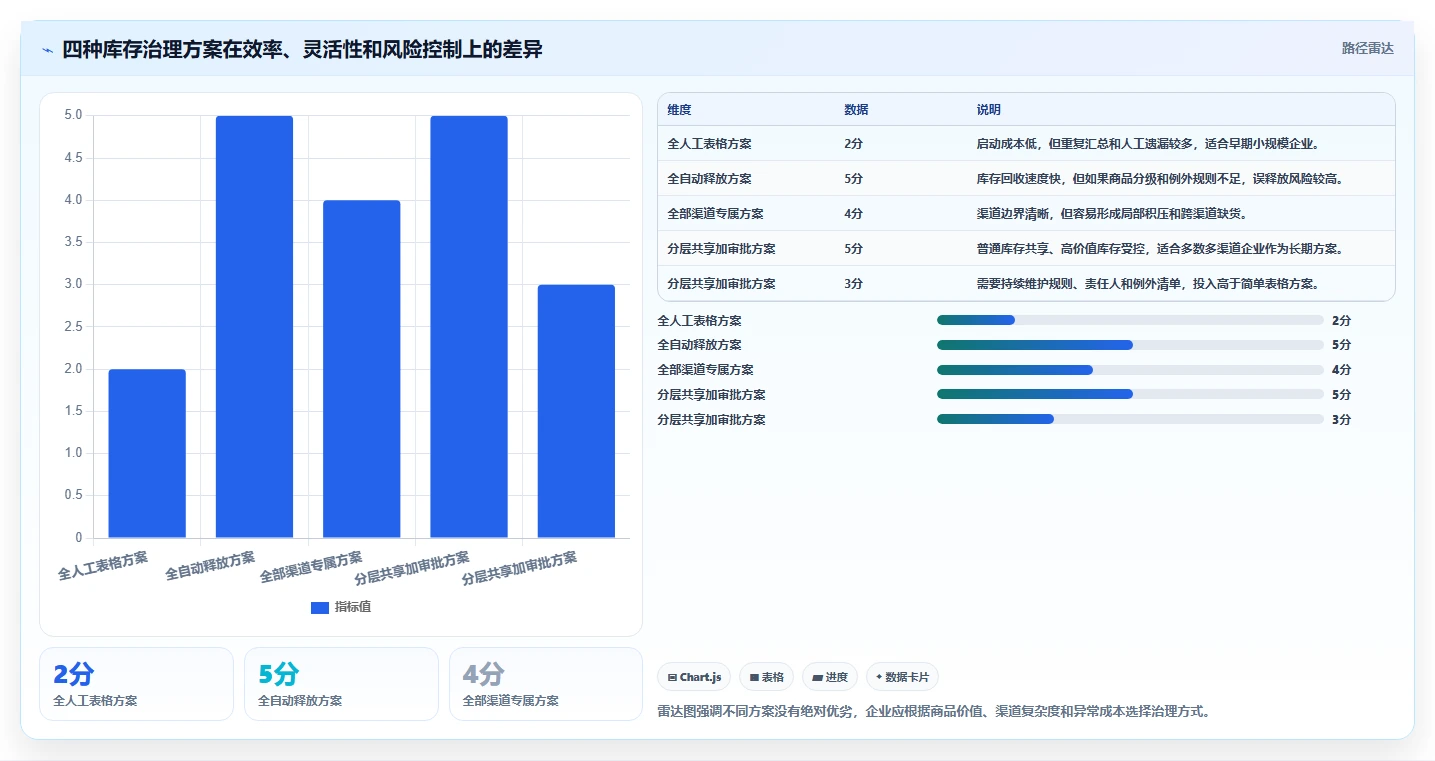This screenshot has height=761, width=1435.
Task: Select the 数据卡片 chip
Action: pos(902,677)
